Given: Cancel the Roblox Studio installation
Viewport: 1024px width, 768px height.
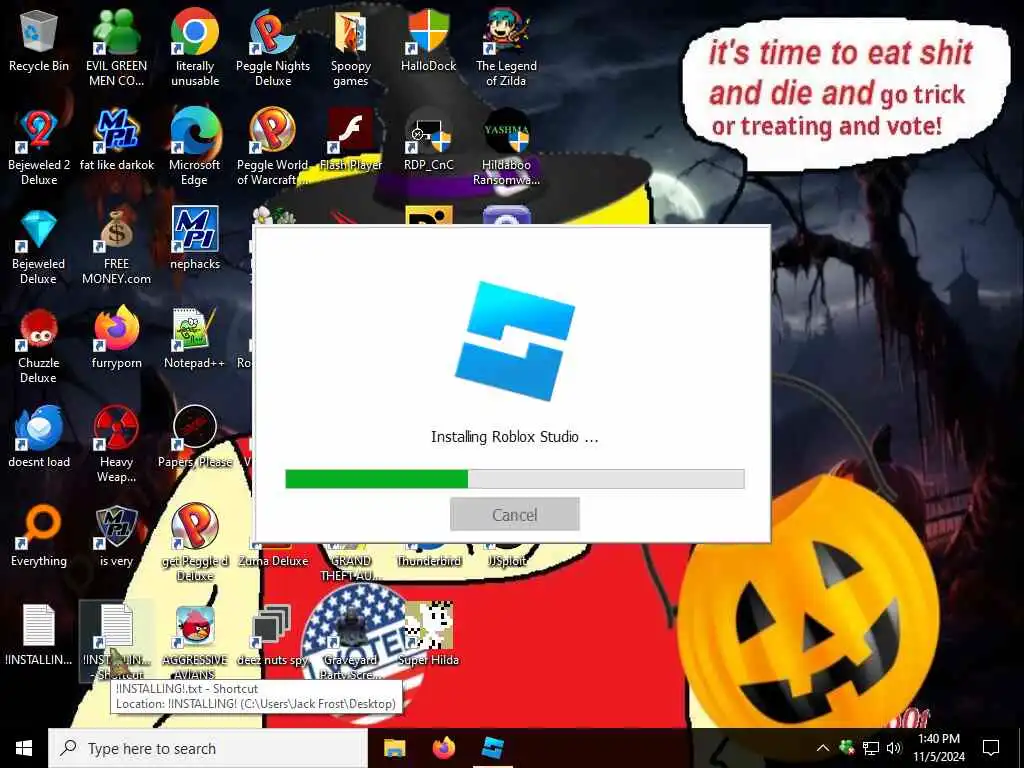Looking at the screenshot, I should pos(515,515).
